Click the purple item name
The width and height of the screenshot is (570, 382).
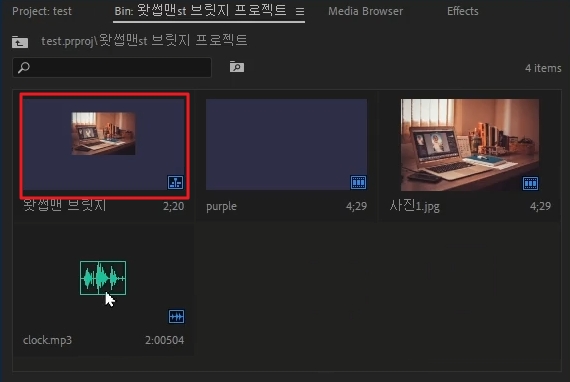(x=221, y=206)
